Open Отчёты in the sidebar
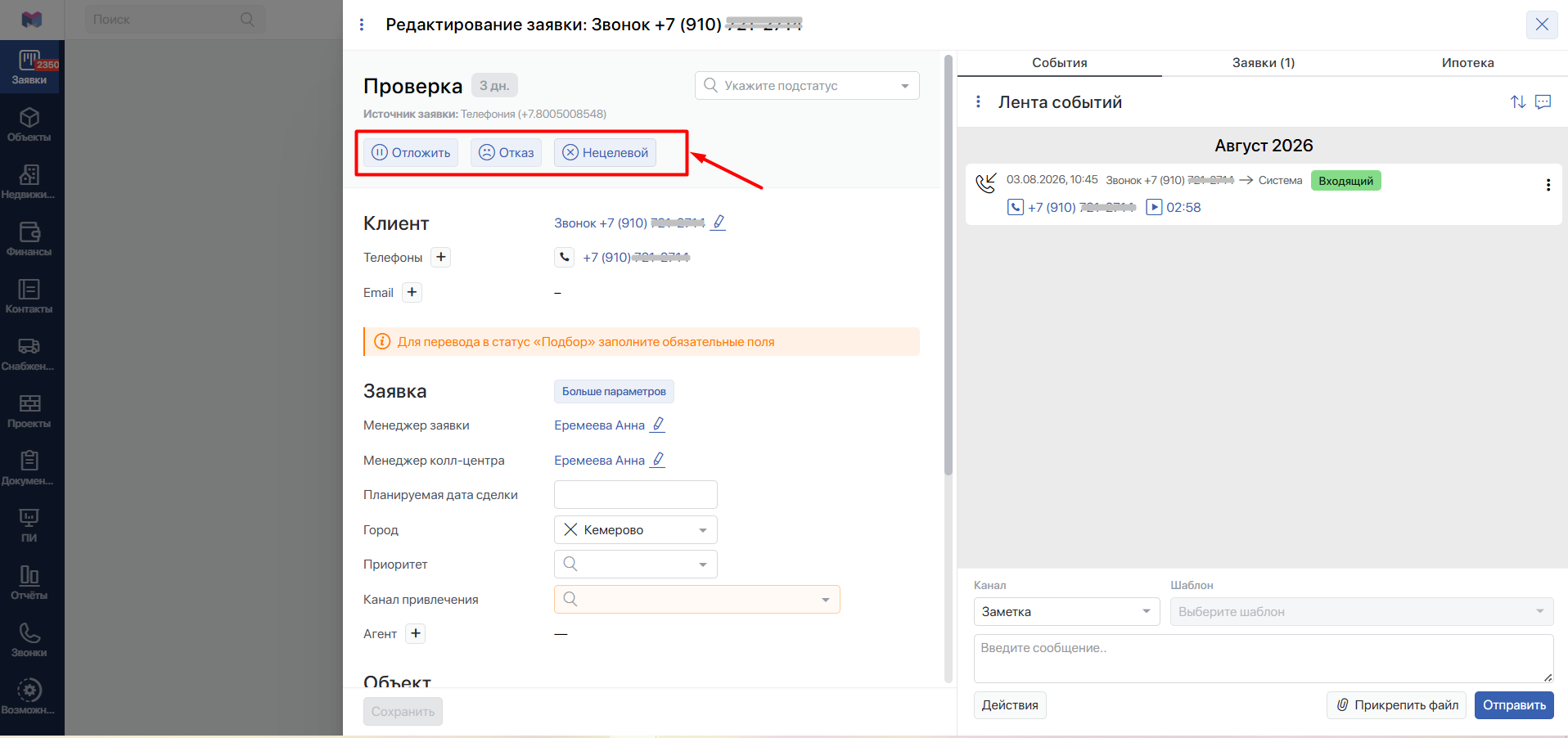 [x=29, y=583]
